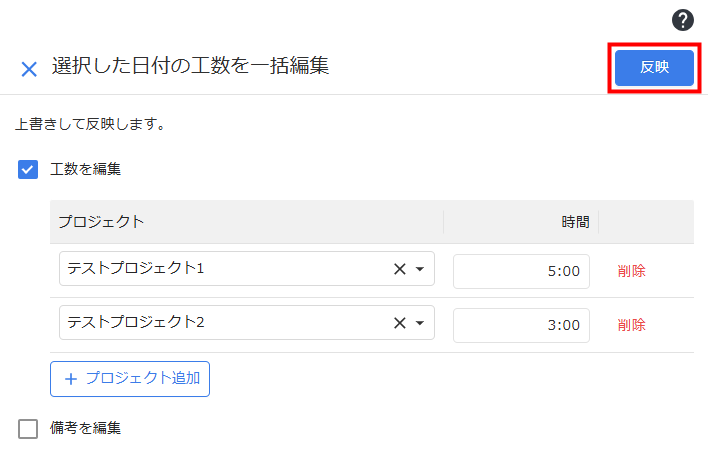708x455 pixels.
Task: Delete the テストプロジェクト1 row via 削除
Action: pyautogui.click(x=631, y=271)
